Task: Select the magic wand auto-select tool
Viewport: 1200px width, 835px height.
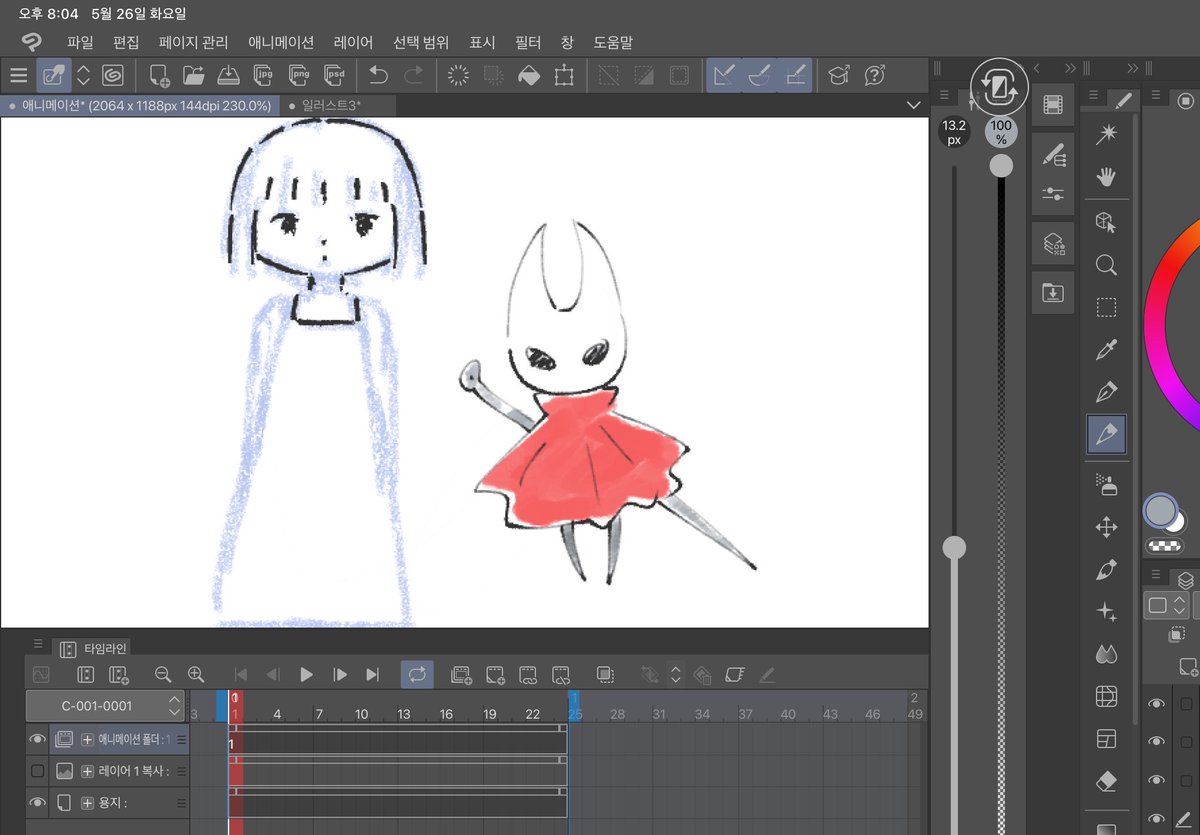Action: click(1106, 135)
